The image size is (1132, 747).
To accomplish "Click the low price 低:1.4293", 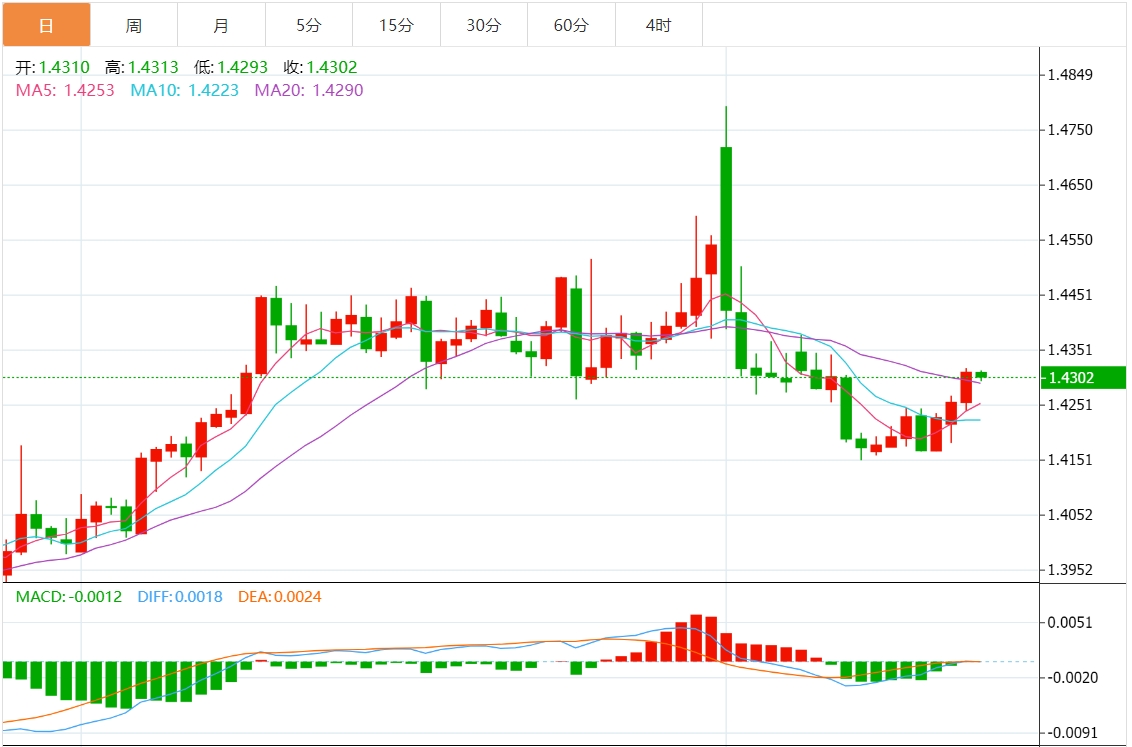I will pyautogui.click(x=231, y=67).
